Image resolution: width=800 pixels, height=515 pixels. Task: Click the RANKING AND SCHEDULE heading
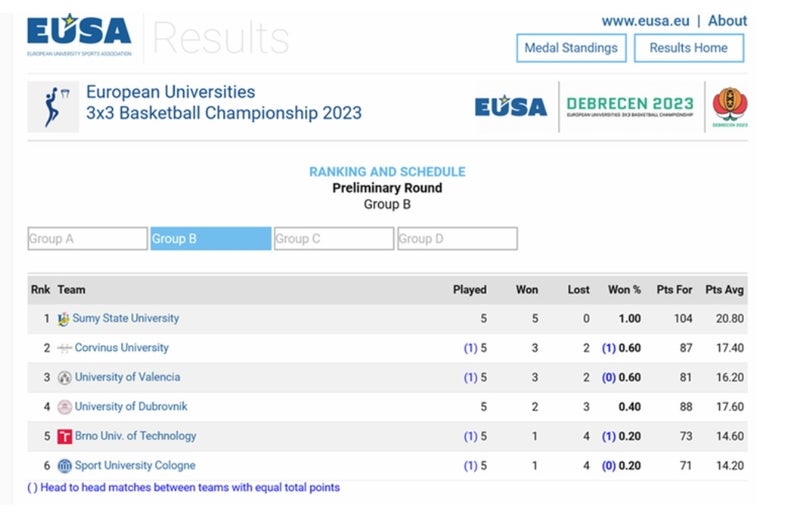pyautogui.click(x=387, y=172)
